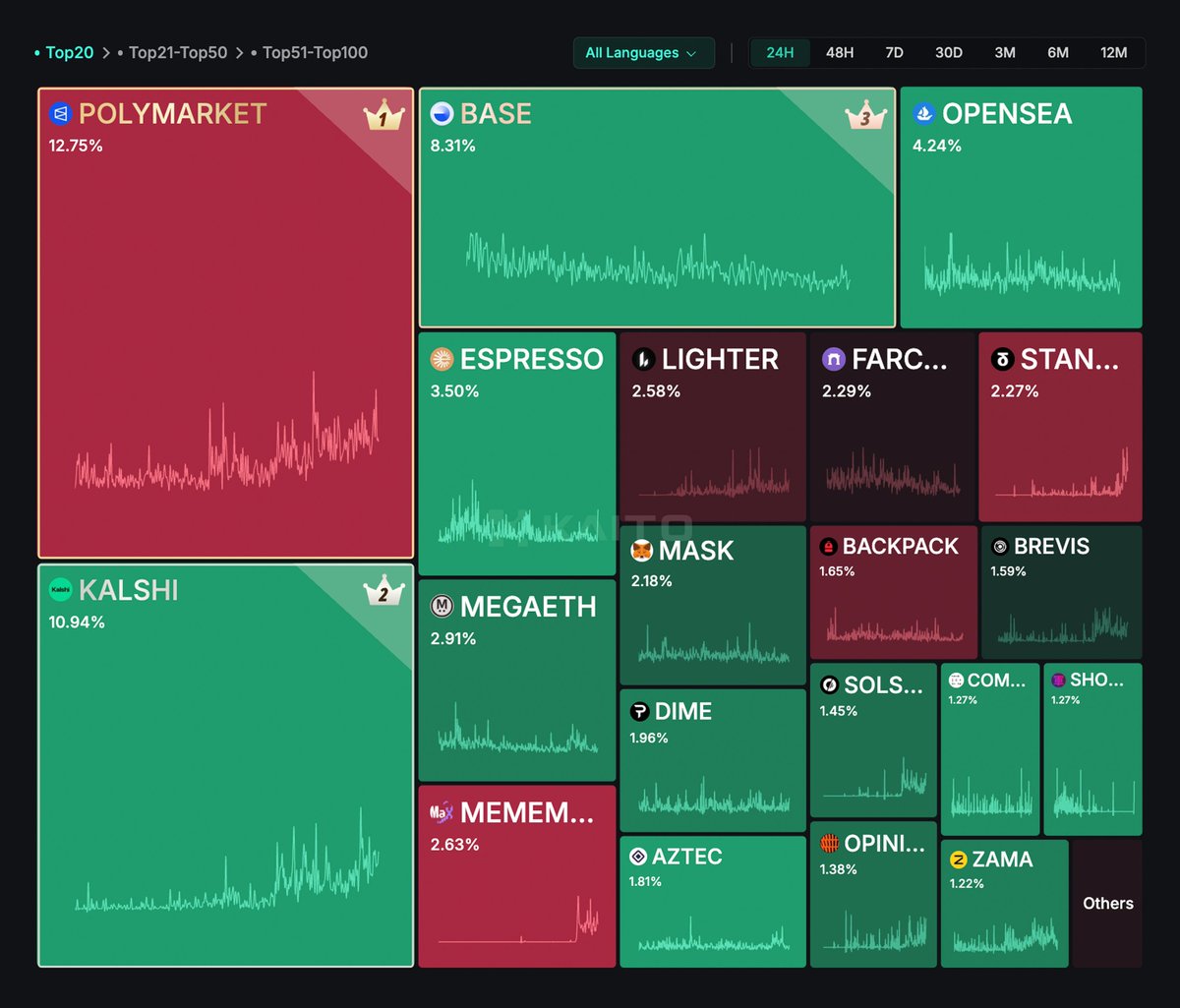Click the OpenSea sailboat icon

point(924,114)
